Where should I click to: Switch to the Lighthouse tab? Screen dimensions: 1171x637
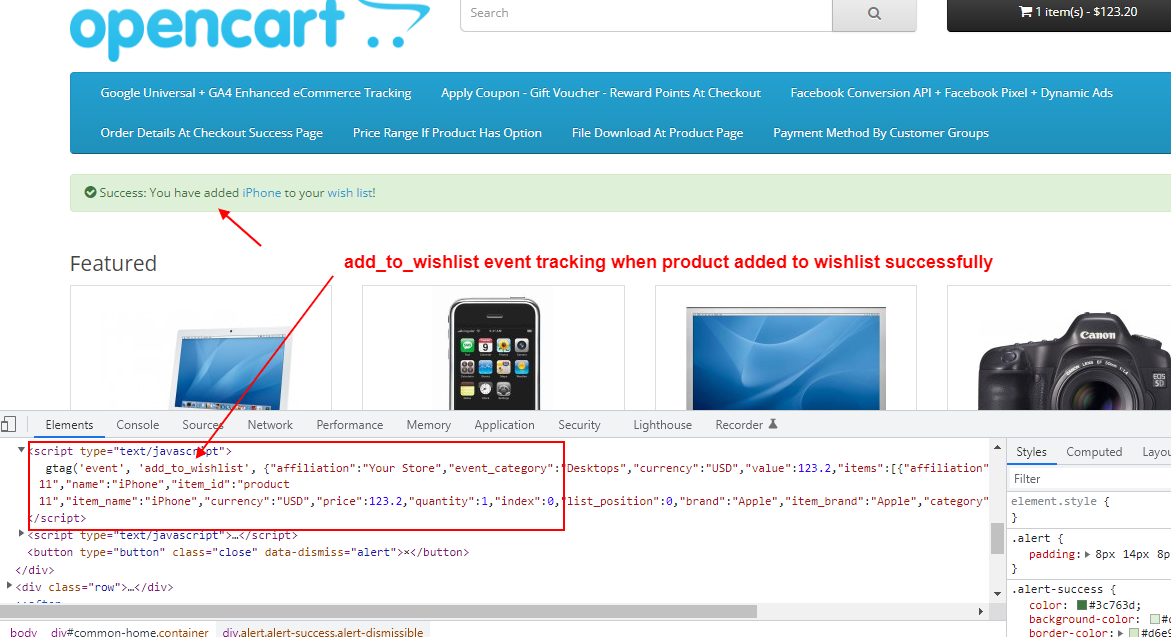pyautogui.click(x=662, y=425)
